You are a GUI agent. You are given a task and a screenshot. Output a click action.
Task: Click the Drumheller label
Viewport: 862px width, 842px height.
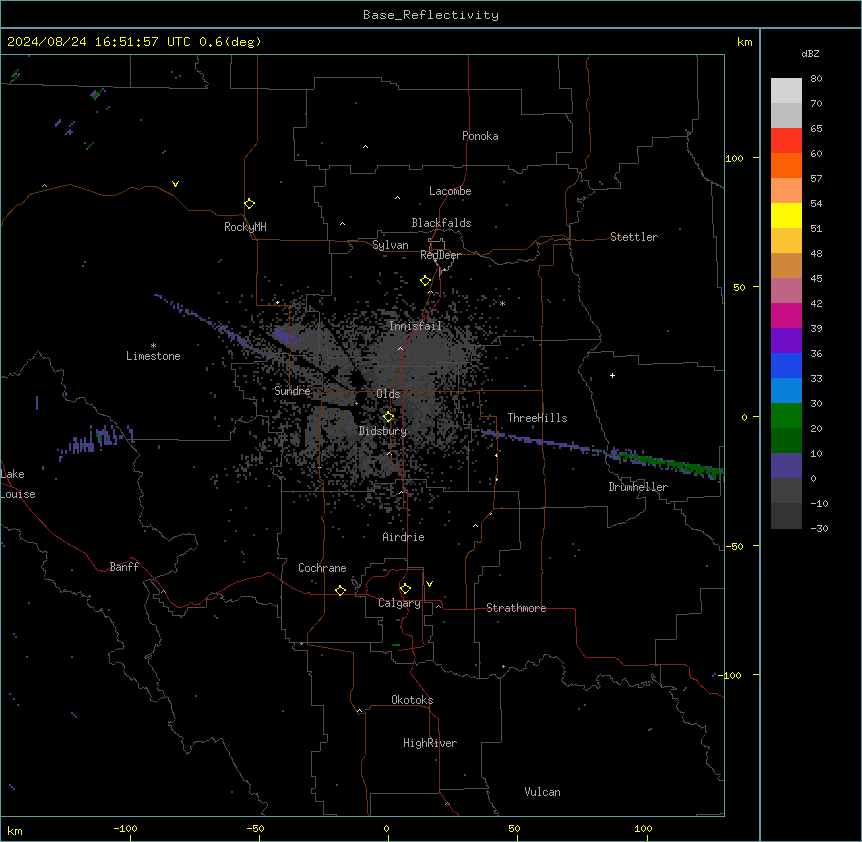click(x=638, y=487)
